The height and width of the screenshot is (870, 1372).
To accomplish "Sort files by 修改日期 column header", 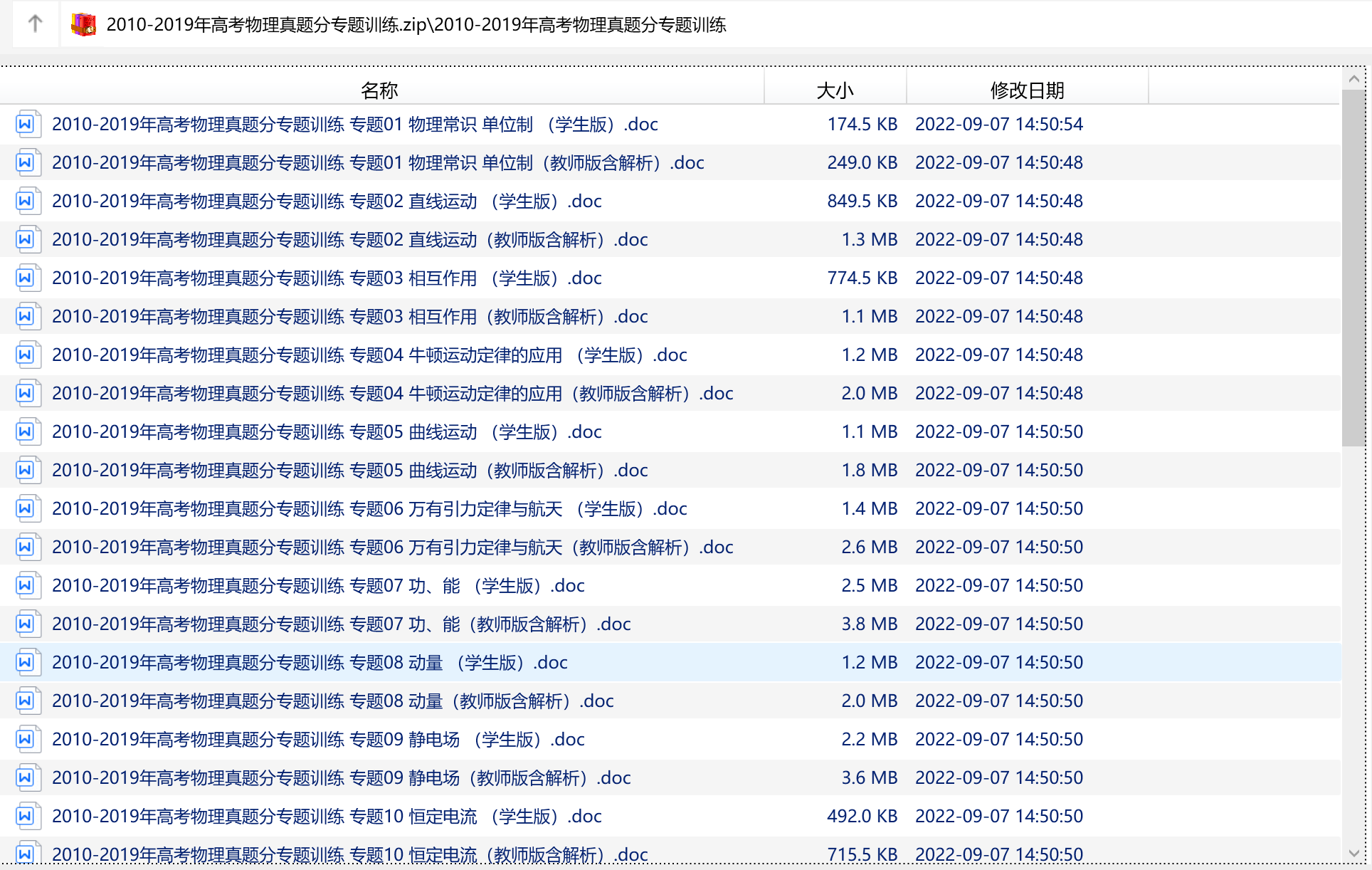I will [1027, 90].
